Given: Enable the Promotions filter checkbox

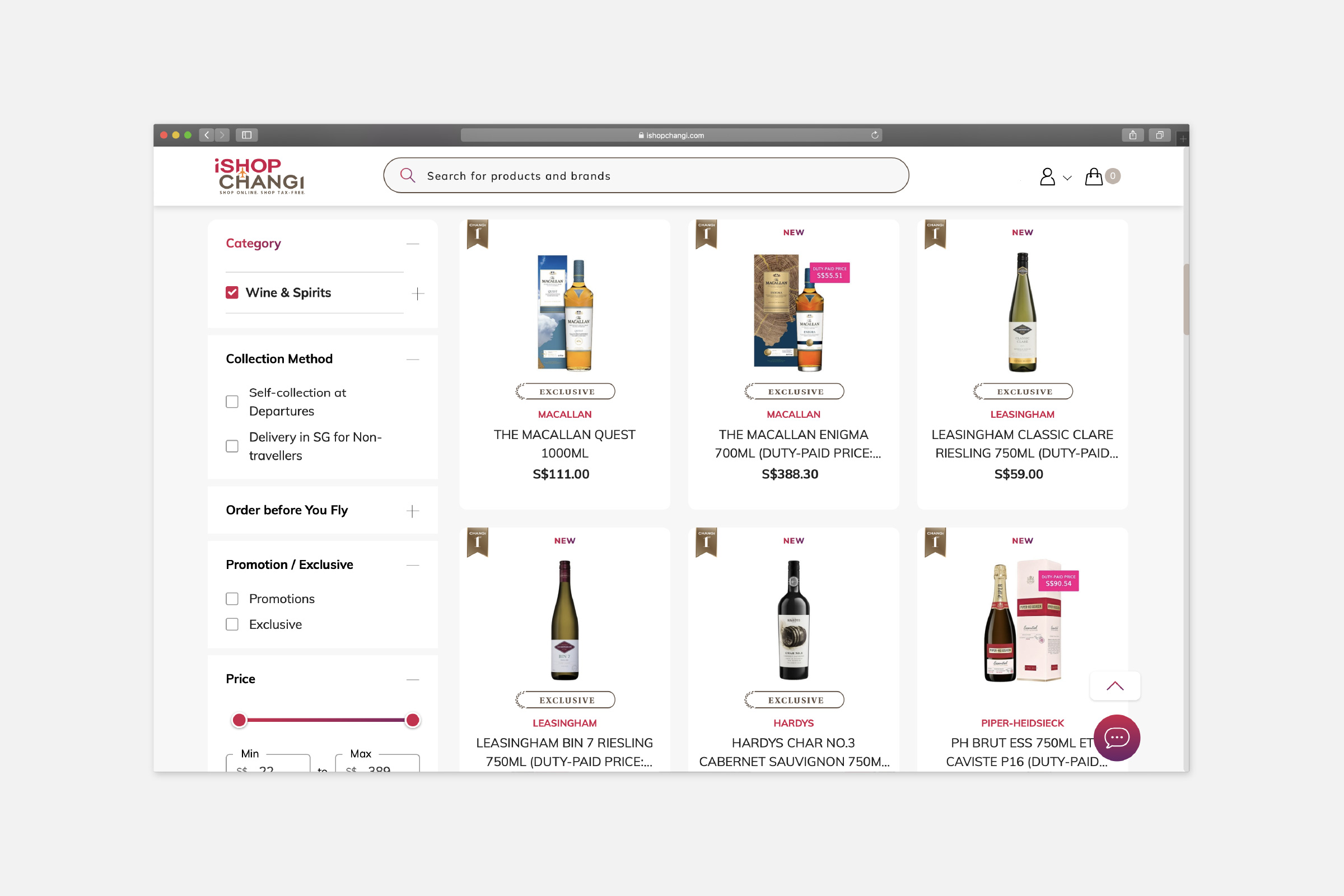Looking at the screenshot, I should (x=232, y=599).
